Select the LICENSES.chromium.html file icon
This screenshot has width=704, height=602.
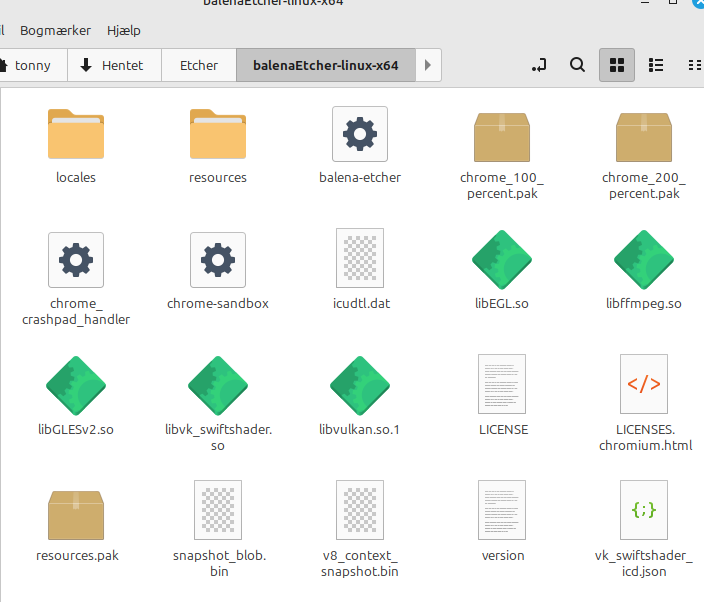(x=643, y=385)
